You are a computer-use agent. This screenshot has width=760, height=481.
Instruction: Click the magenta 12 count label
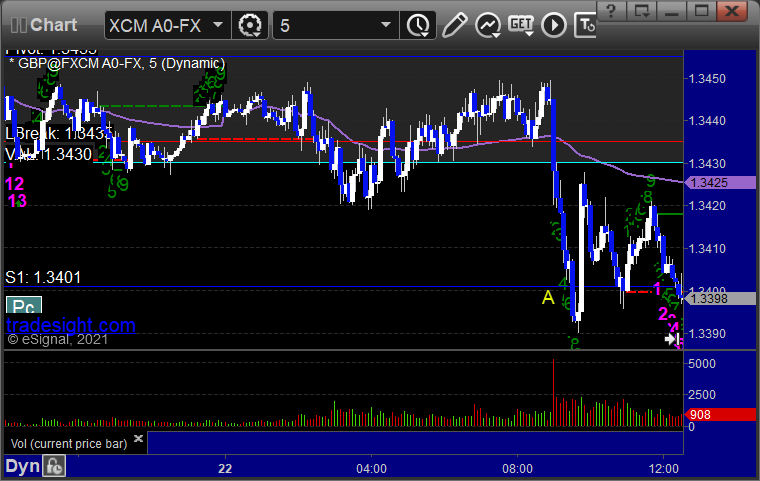(x=15, y=183)
